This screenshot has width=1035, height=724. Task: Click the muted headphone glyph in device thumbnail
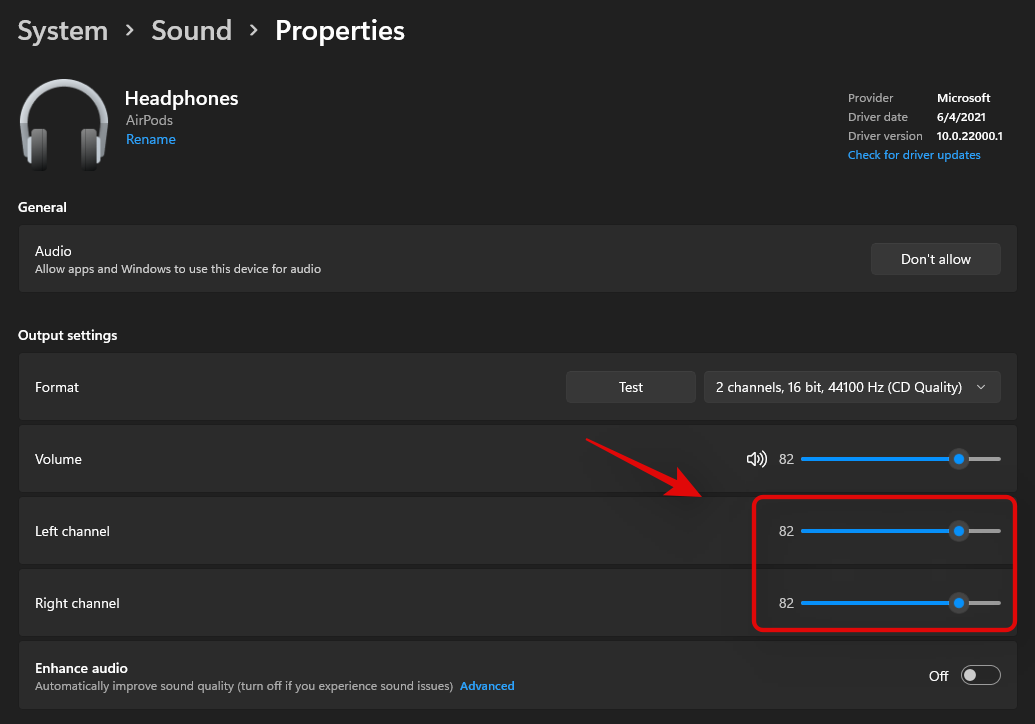[x=64, y=124]
